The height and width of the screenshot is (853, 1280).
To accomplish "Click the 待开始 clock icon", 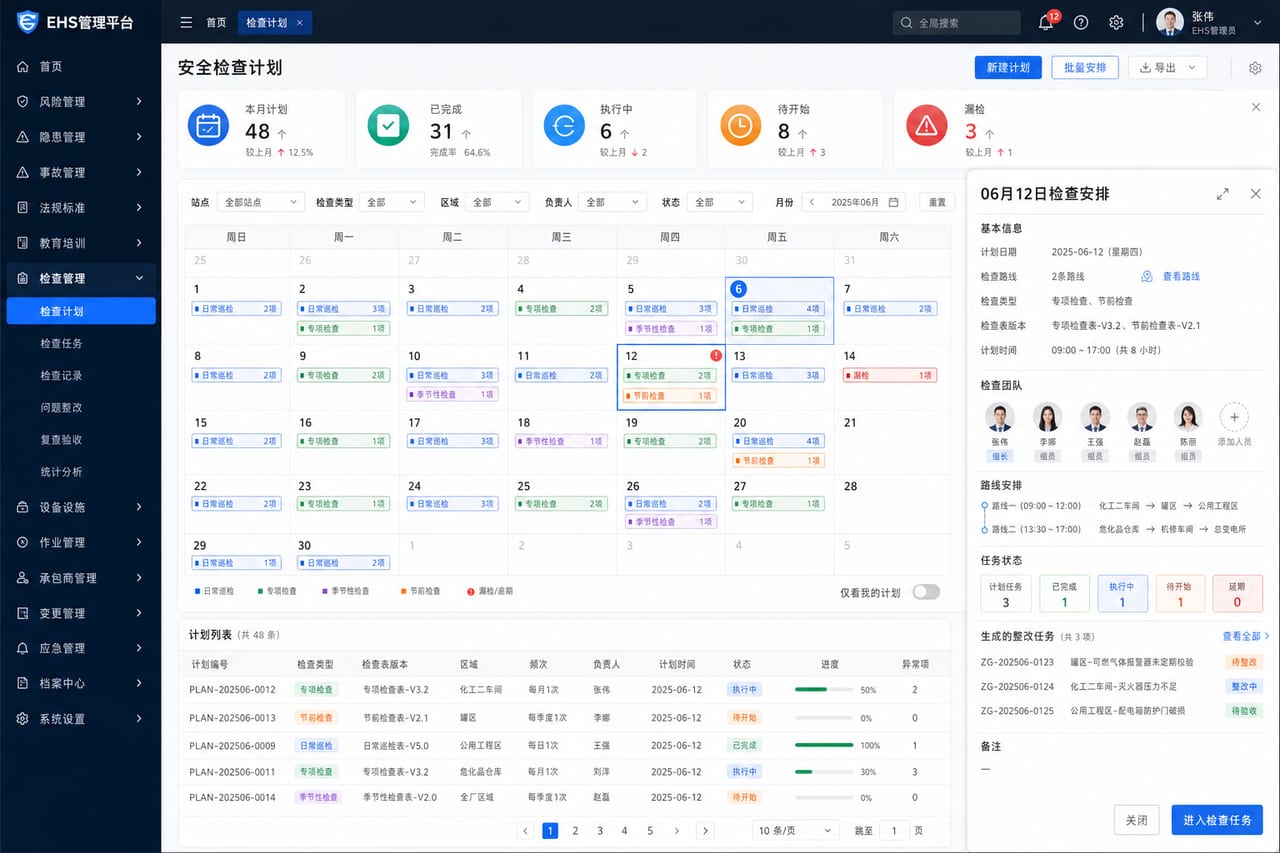I will [740, 126].
